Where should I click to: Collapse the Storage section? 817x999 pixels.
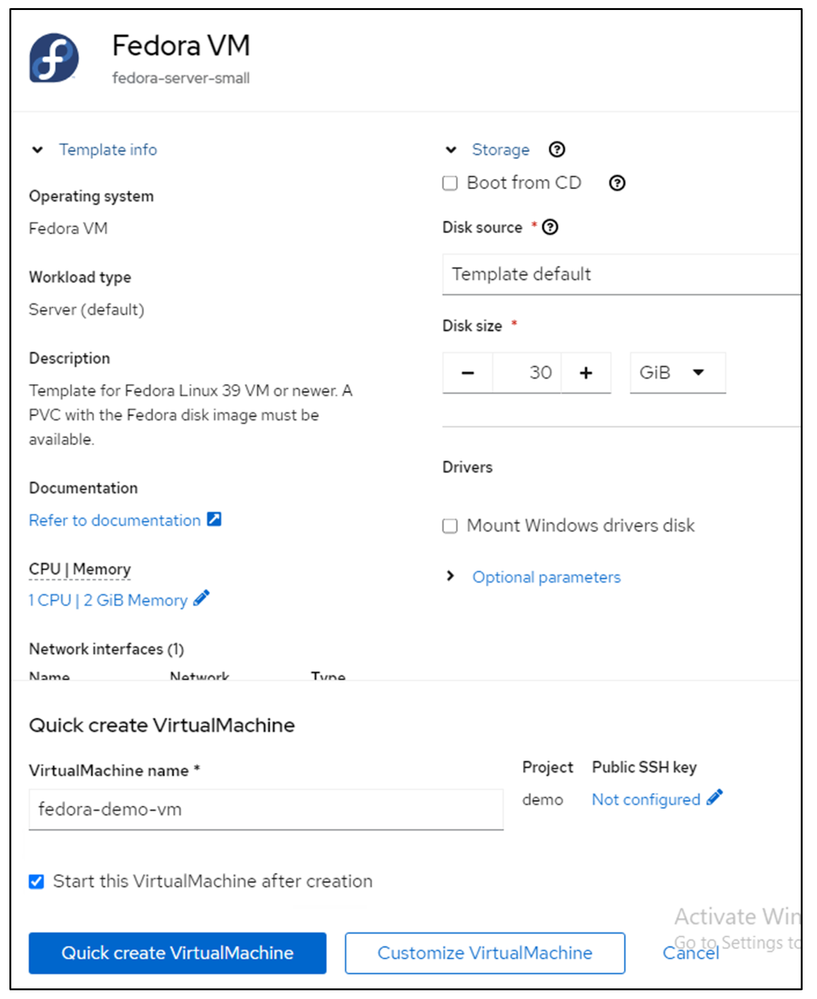point(451,150)
